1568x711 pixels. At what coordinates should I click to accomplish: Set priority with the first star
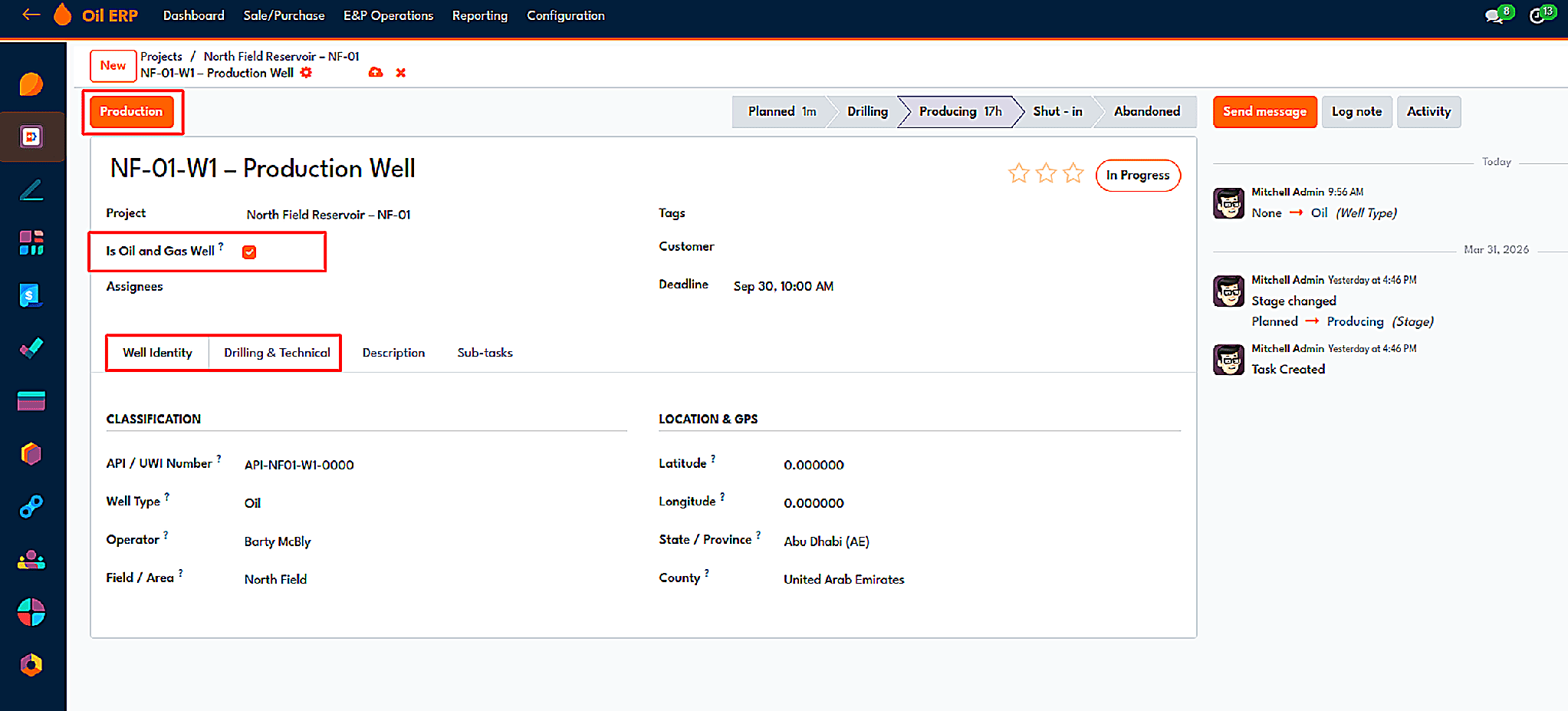[1018, 173]
